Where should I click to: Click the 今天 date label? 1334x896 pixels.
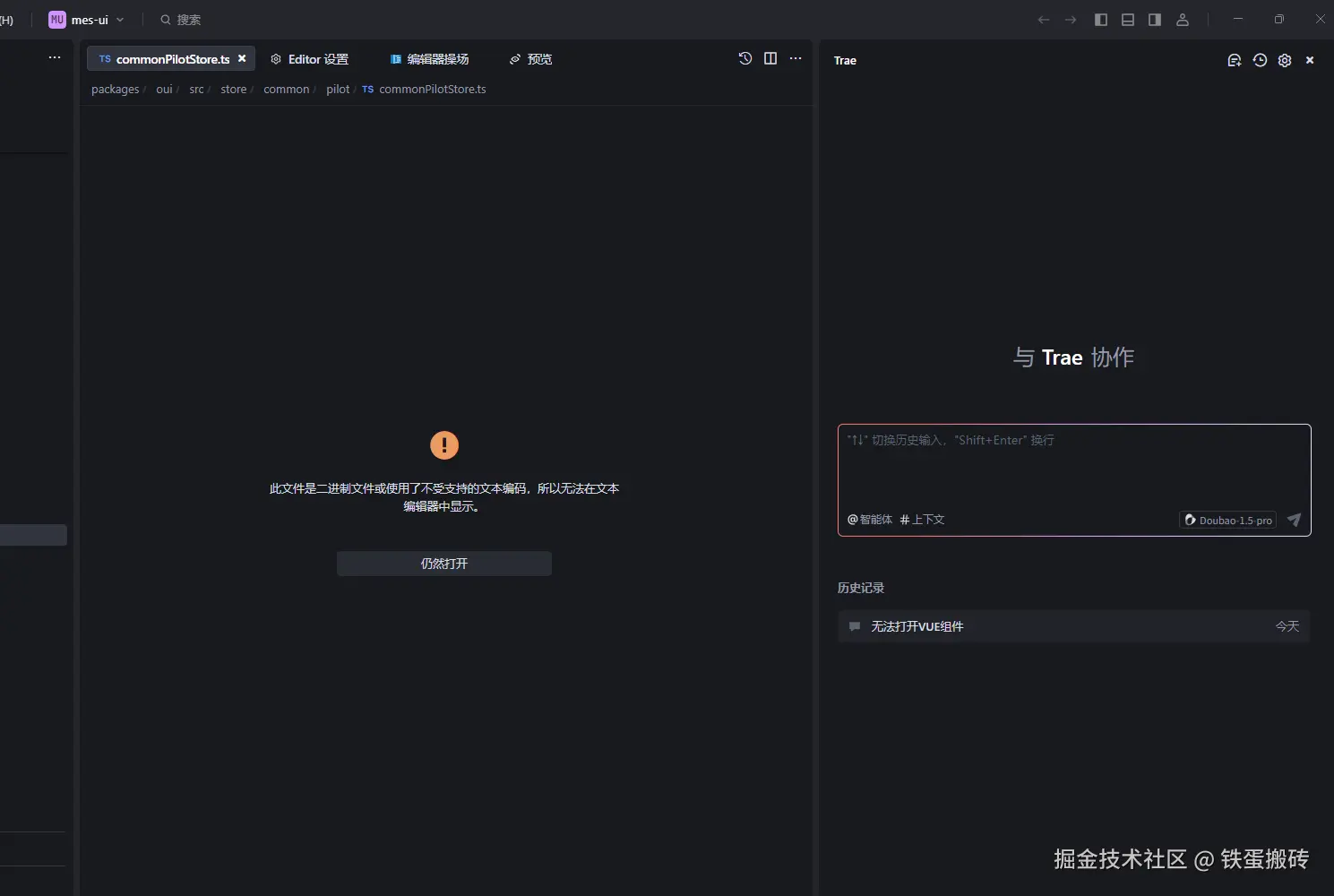(x=1287, y=626)
